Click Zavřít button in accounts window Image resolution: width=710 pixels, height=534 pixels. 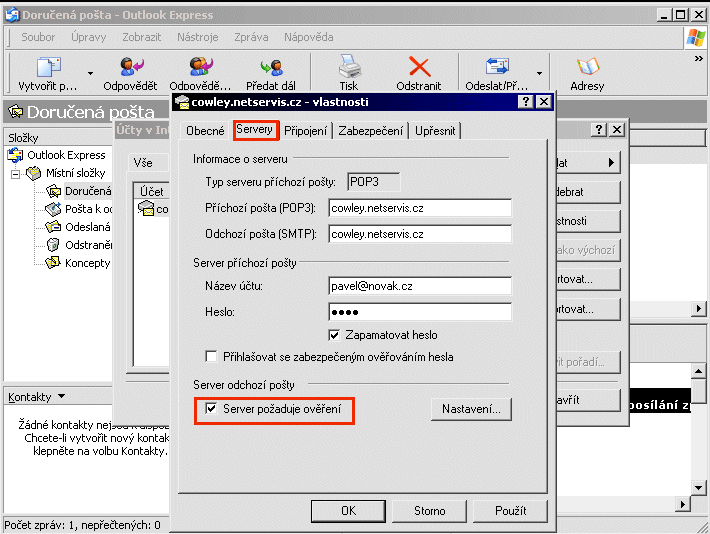[588, 400]
